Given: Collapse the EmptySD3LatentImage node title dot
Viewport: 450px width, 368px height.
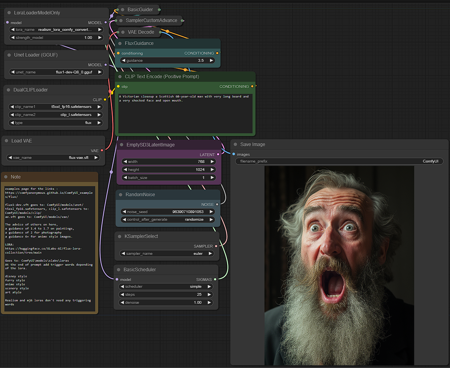Looking at the screenshot, I should pos(122,145).
